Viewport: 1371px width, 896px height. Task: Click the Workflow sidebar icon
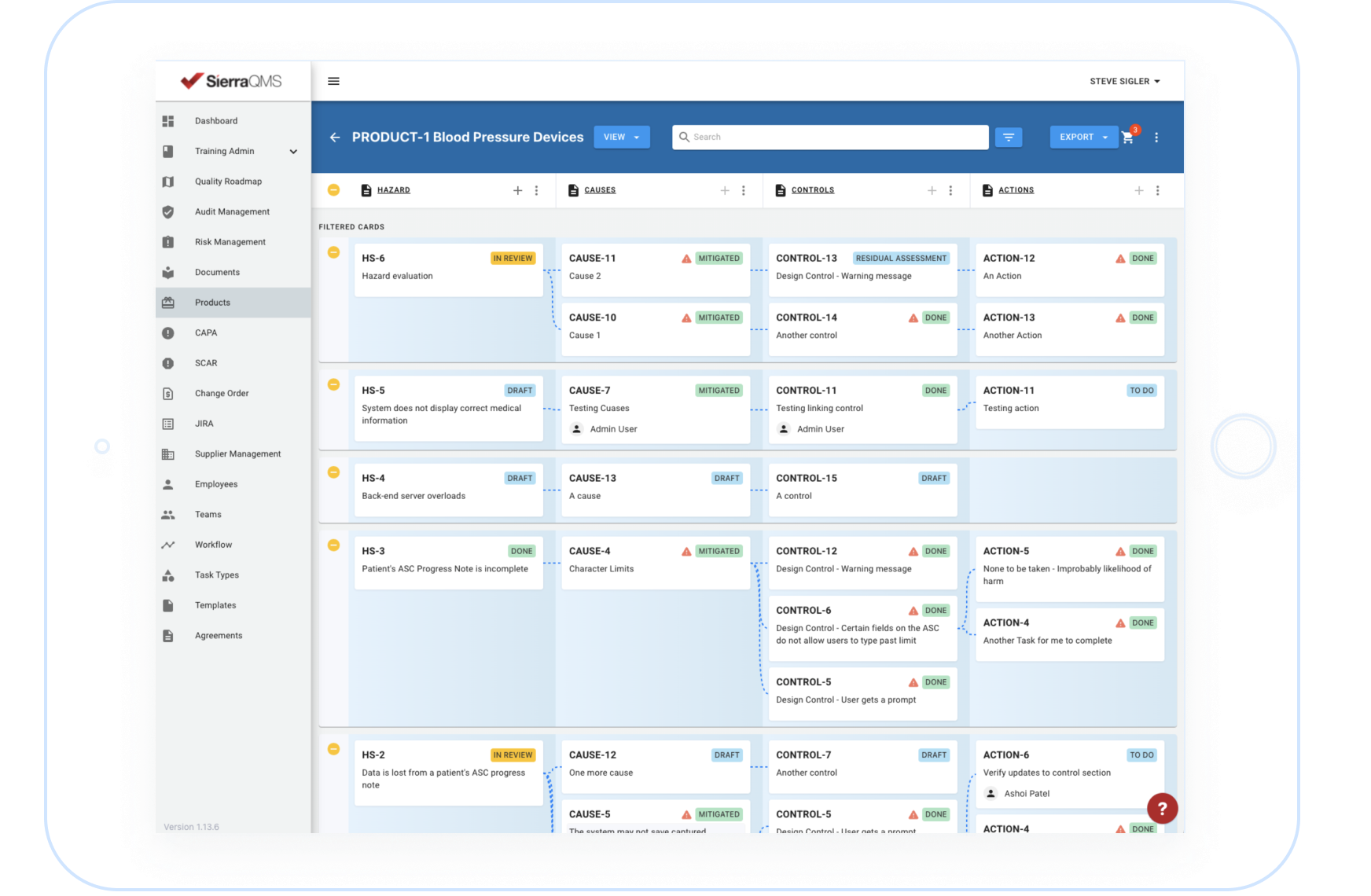pos(167,545)
